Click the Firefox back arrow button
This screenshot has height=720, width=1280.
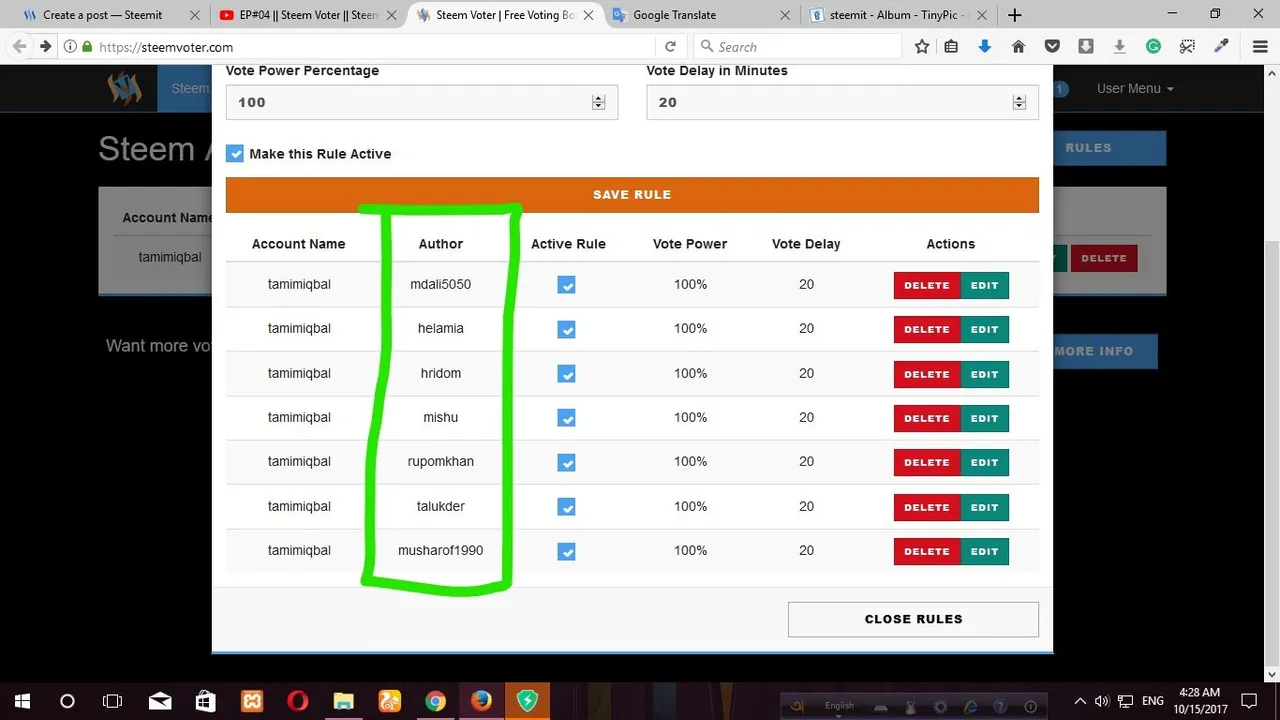20,47
